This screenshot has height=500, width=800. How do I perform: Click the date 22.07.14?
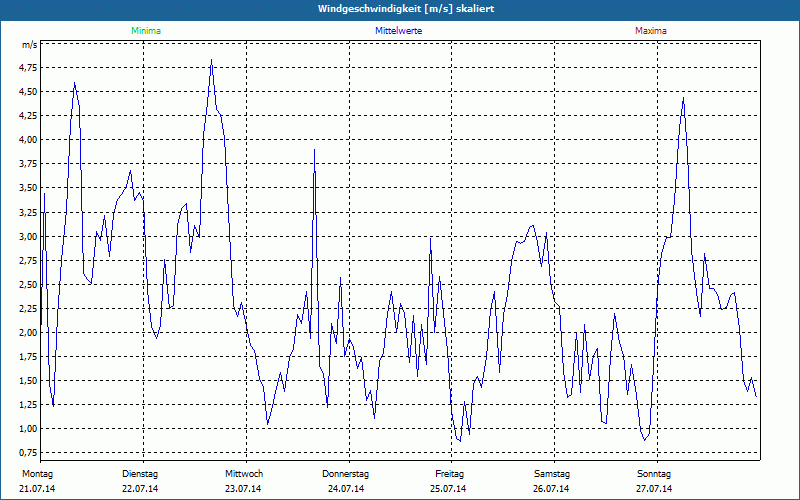(x=140, y=489)
